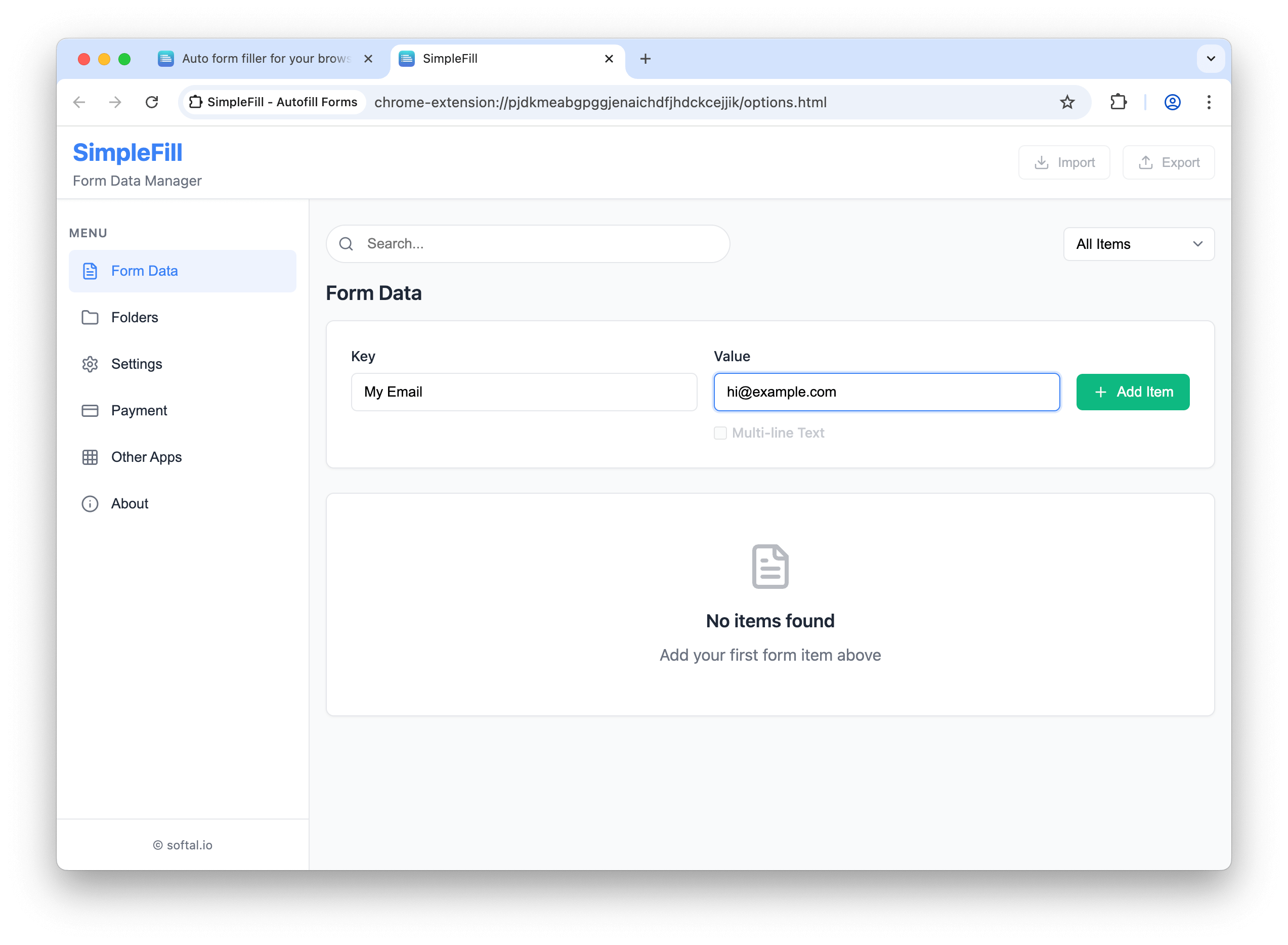1288x945 pixels.
Task: Click the Folders folder icon
Action: [x=90, y=318]
